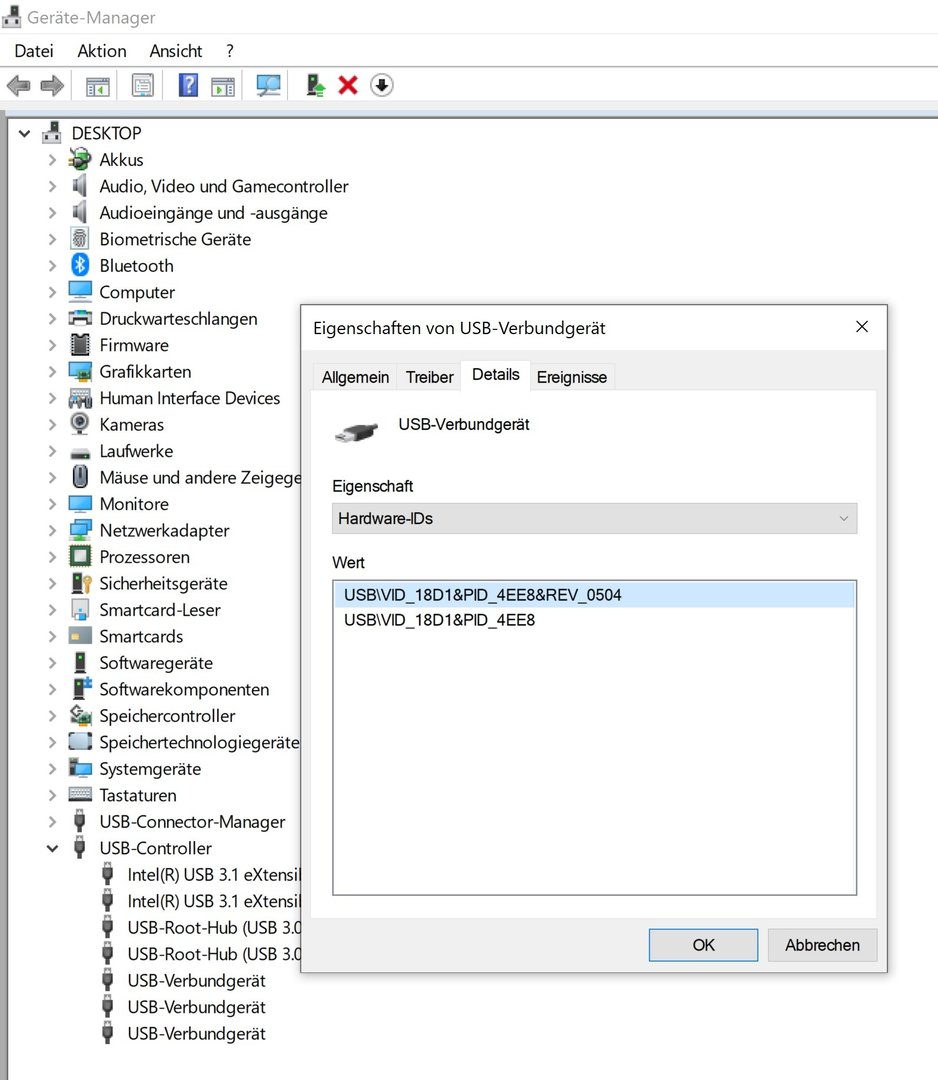The width and height of the screenshot is (938, 1080).
Task: Click the blue Help question mark icon
Action: click(188, 86)
